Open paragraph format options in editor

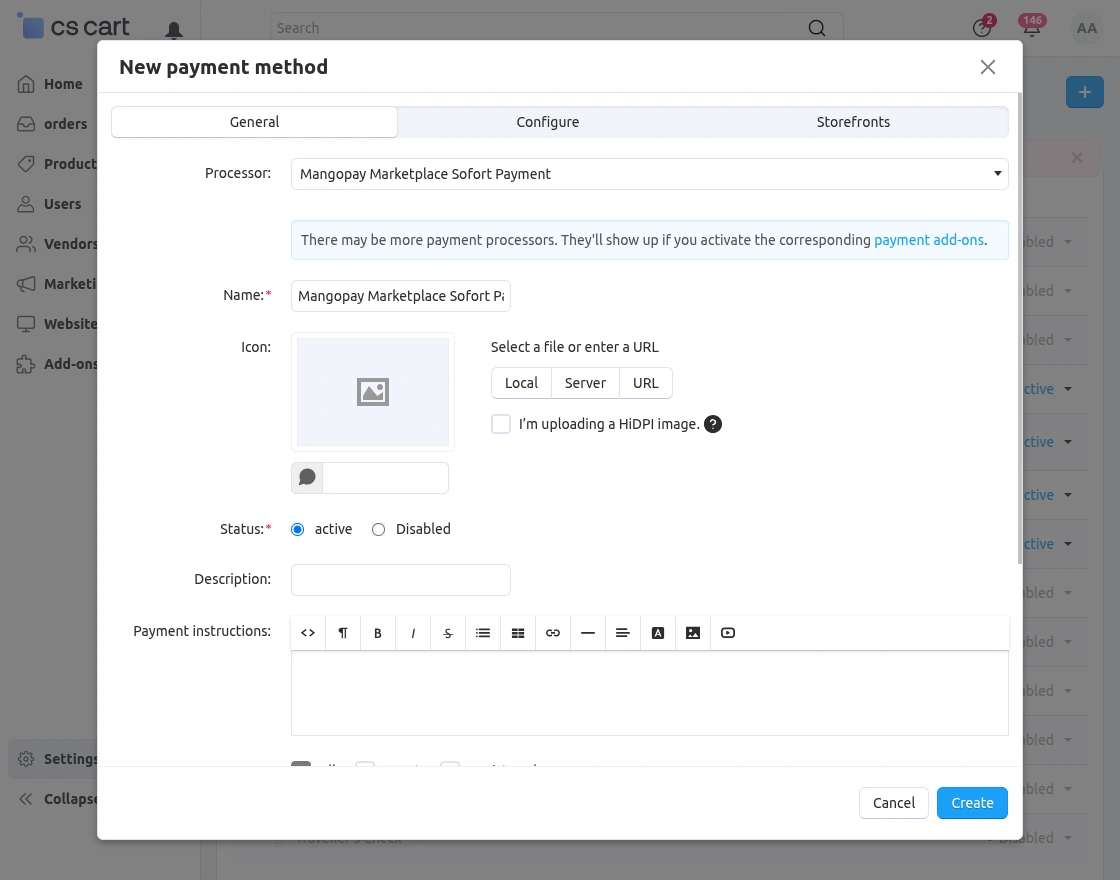point(343,633)
